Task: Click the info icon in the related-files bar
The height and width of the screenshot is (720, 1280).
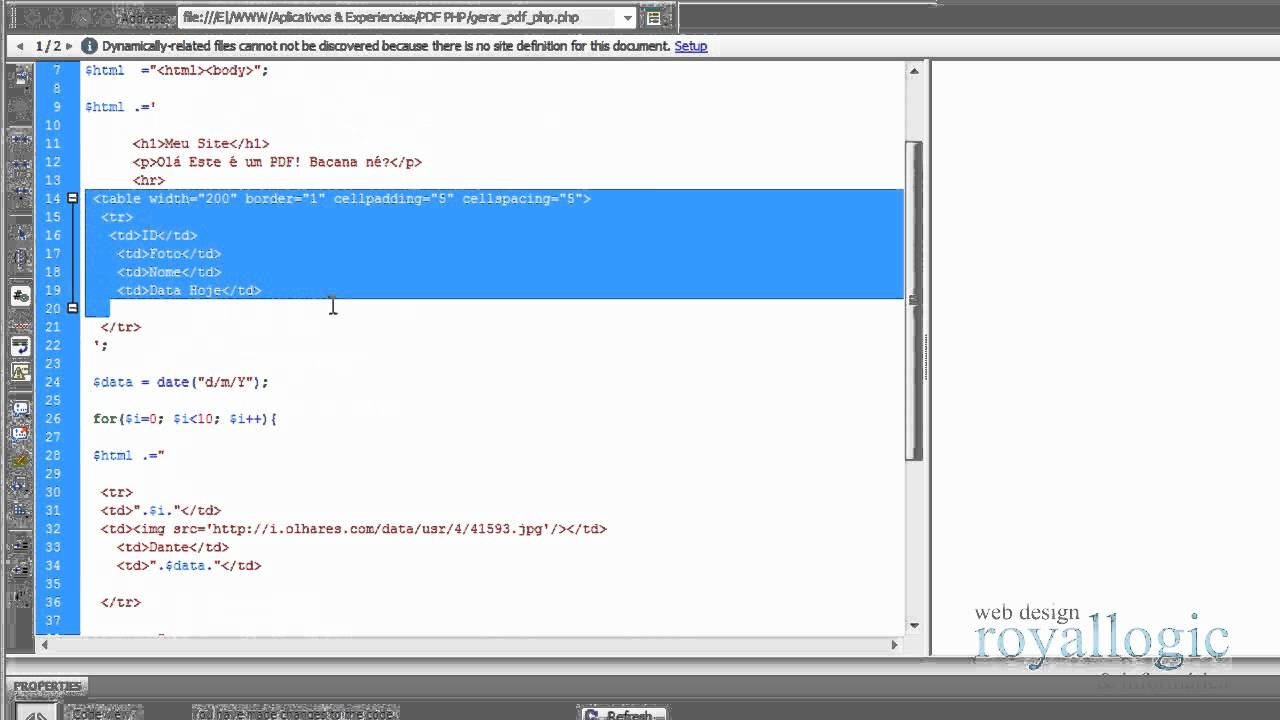Action: tap(88, 46)
